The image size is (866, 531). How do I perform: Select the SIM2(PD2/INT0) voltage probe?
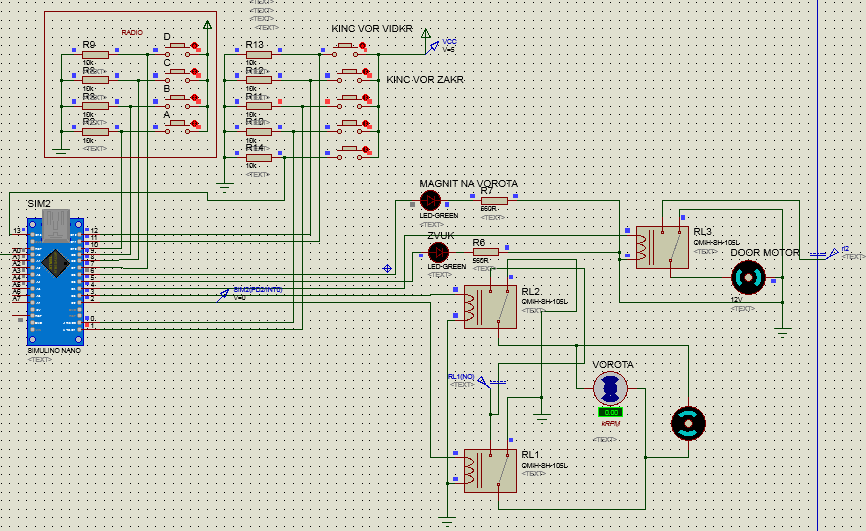coord(223,295)
